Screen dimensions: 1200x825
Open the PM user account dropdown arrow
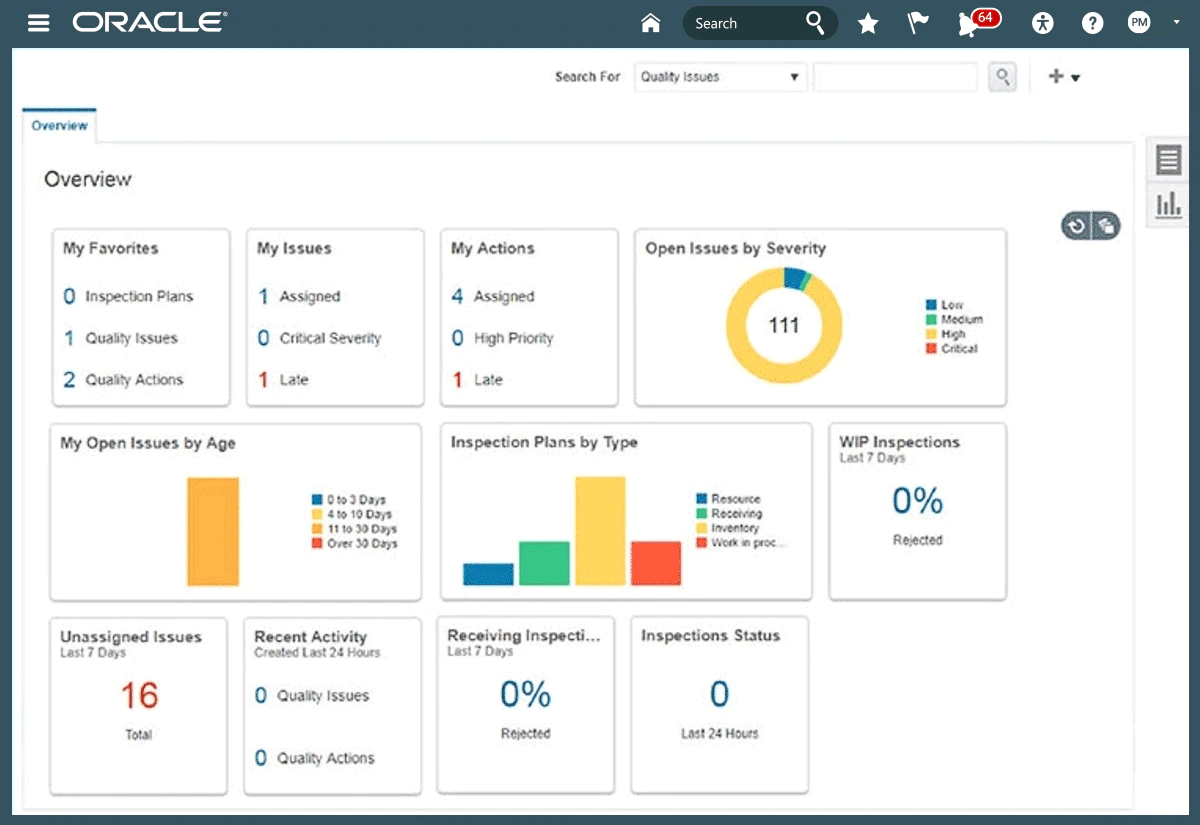pos(1176,22)
